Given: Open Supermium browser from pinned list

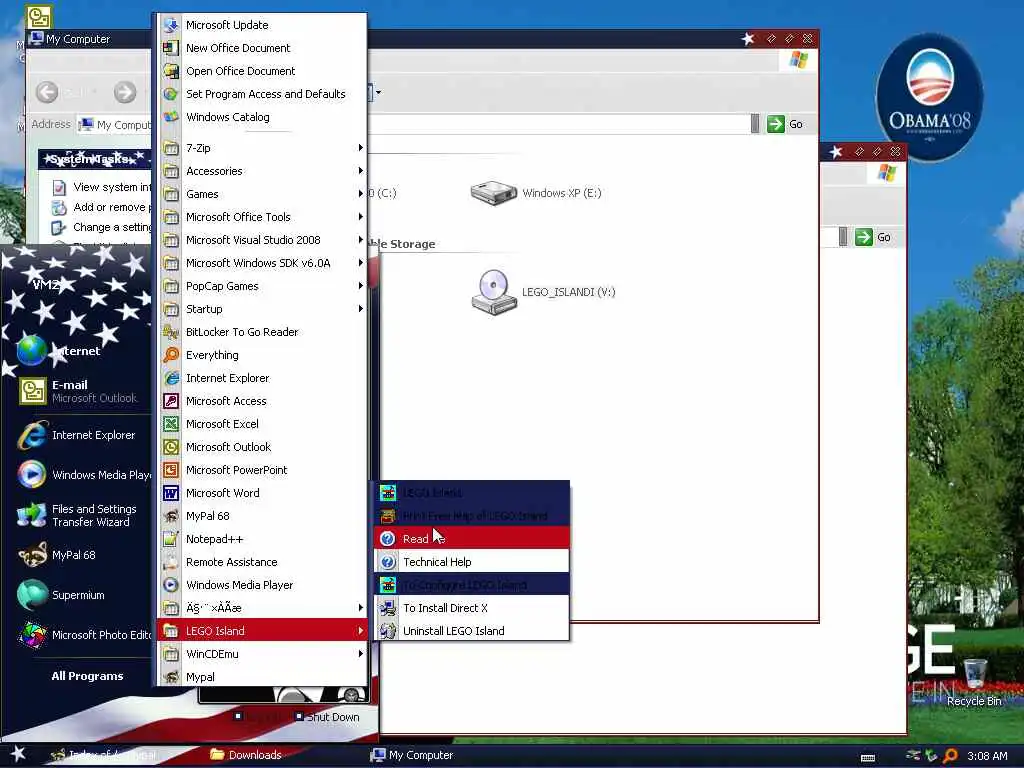Looking at the screenshot, I should coord(78,595).
